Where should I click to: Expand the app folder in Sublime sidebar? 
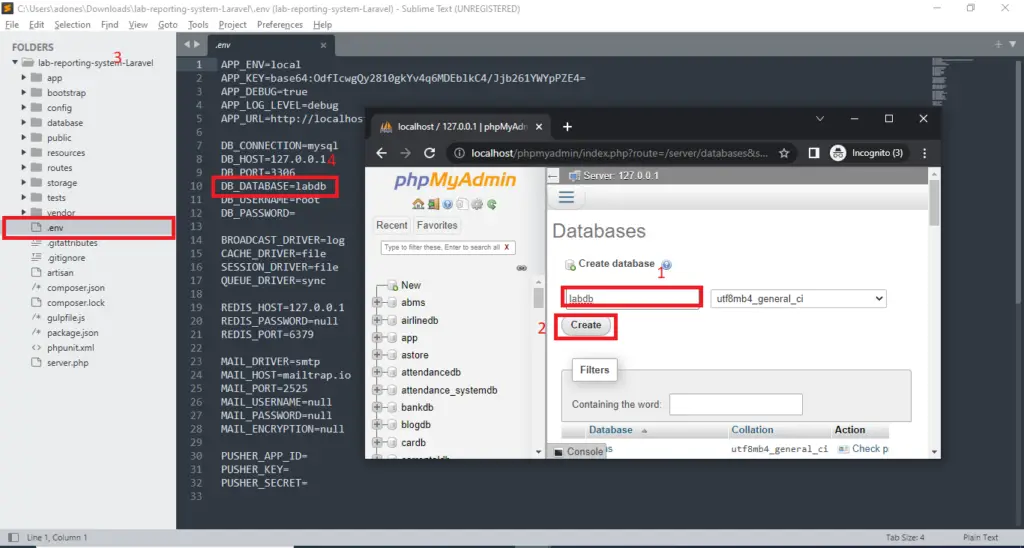tap(24, 78)
